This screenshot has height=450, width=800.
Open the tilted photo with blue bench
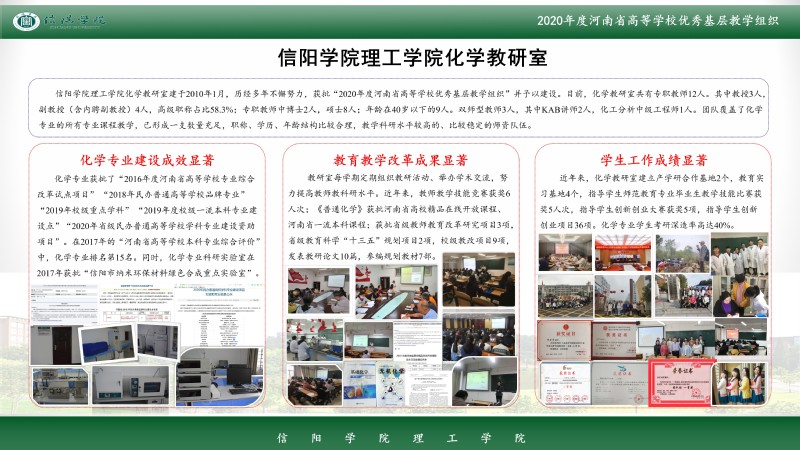click(108, 344)
